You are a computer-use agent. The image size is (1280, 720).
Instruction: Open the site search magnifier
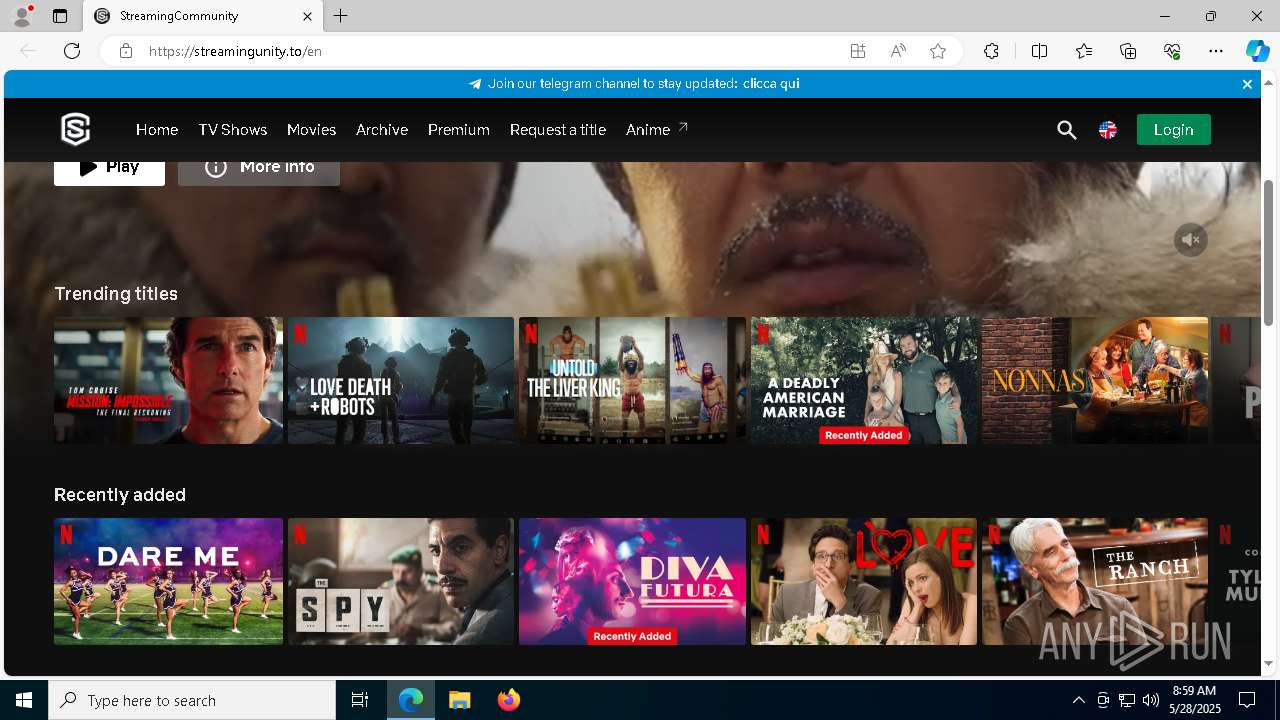1067,130
